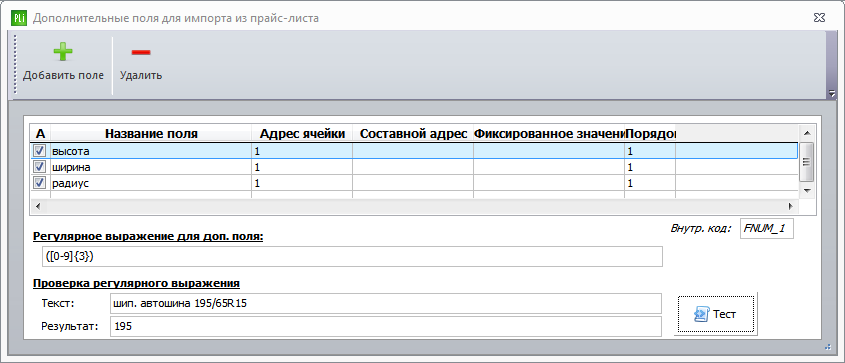
Task: Select the ширина field name cell
Action: coord(151,167)
